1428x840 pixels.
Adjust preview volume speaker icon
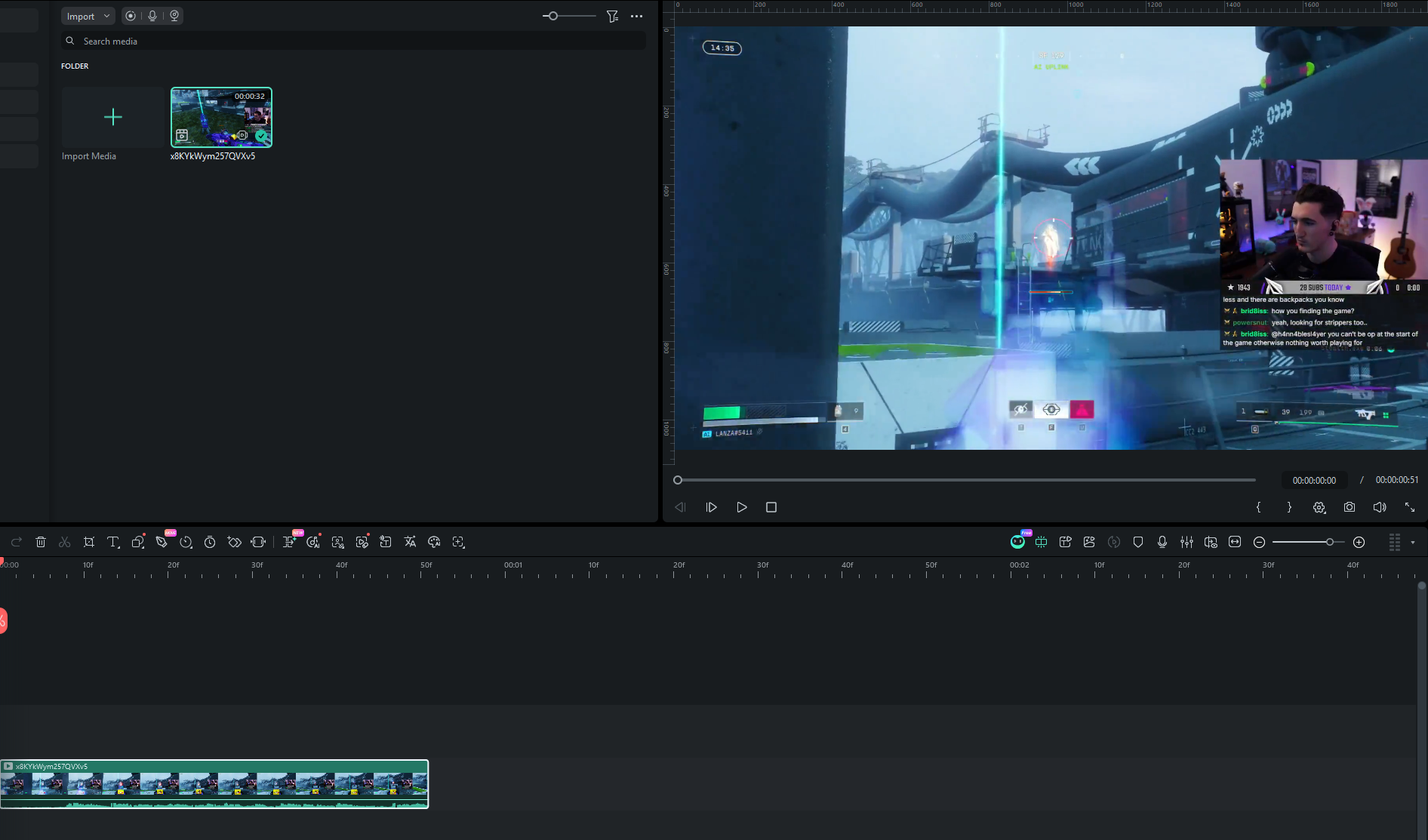(1380, 507)
